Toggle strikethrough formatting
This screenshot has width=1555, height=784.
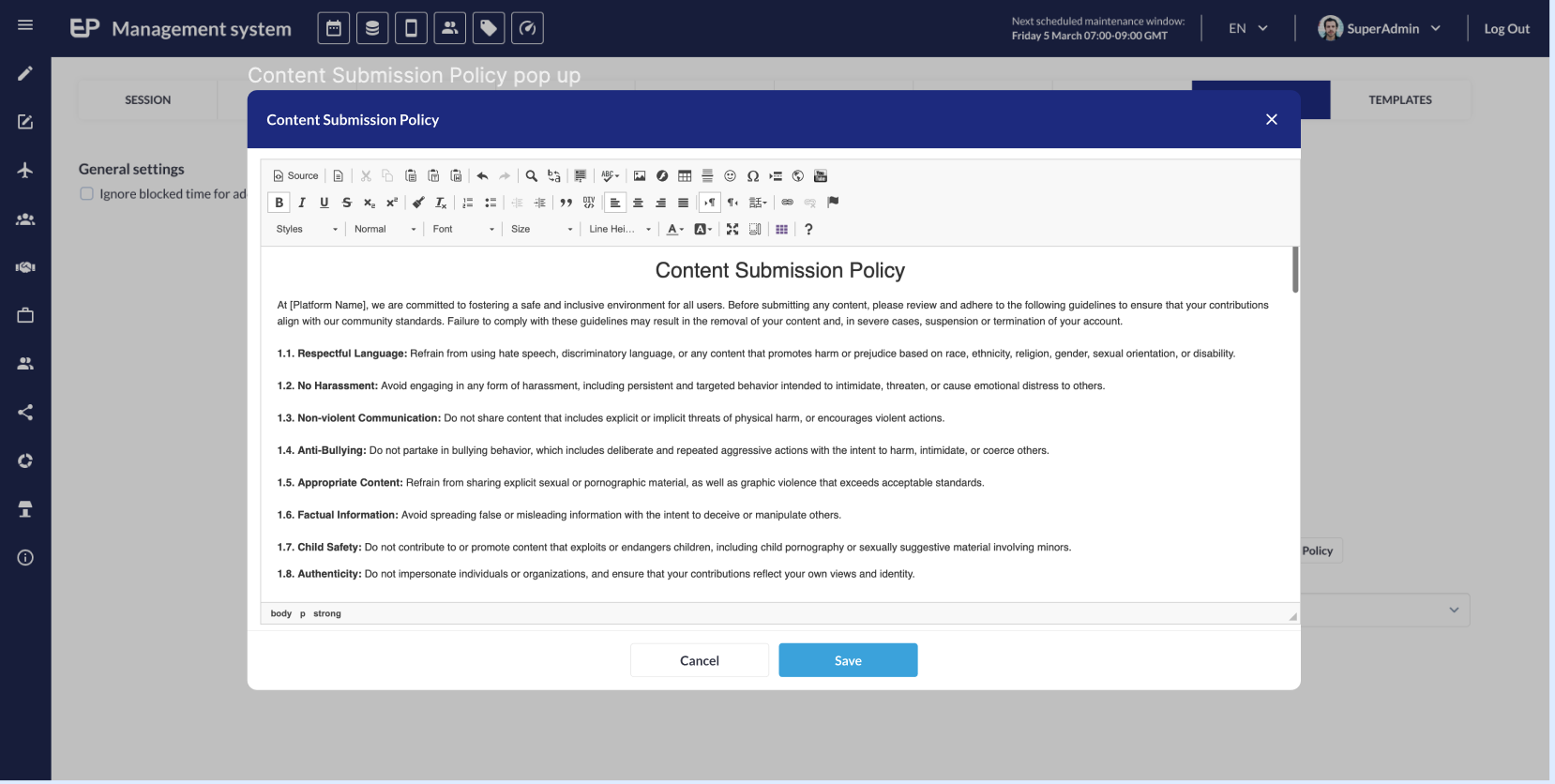(x=347, y=203)
